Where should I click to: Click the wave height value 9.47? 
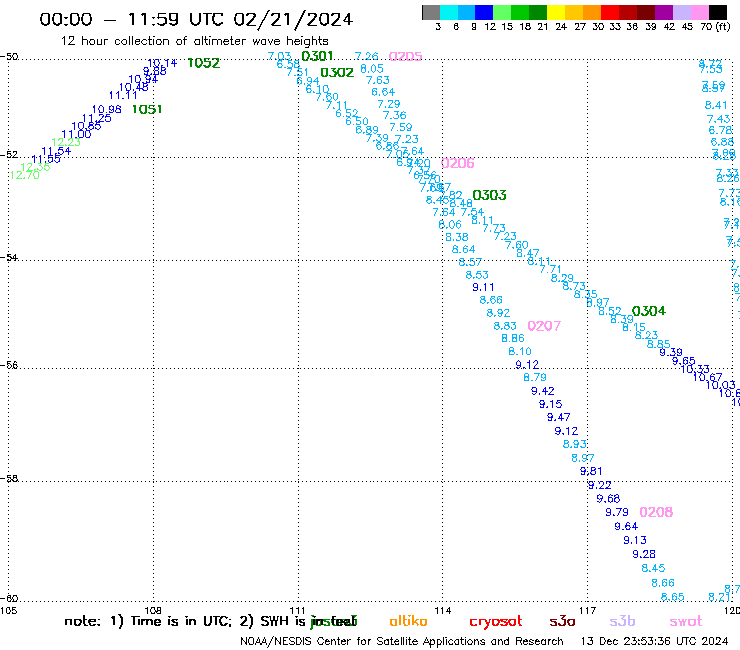[558, 417]
